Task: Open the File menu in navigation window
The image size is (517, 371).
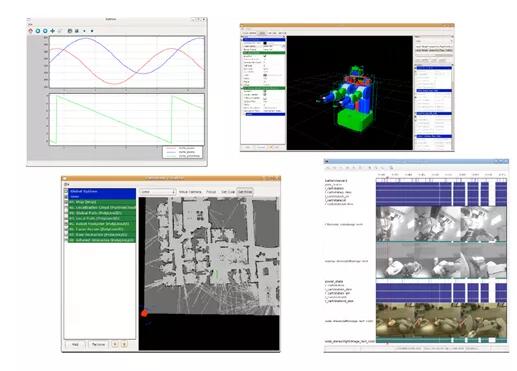Action: click(66, 184)
